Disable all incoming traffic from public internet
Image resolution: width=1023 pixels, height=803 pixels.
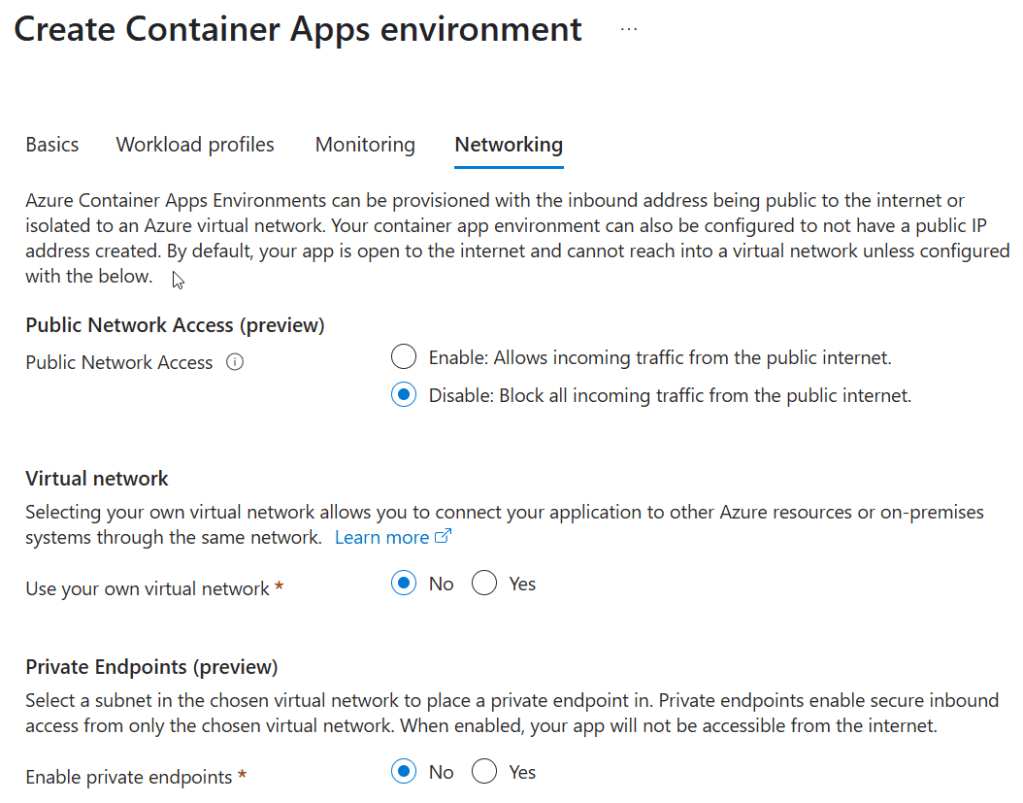(x=403, y=394)
